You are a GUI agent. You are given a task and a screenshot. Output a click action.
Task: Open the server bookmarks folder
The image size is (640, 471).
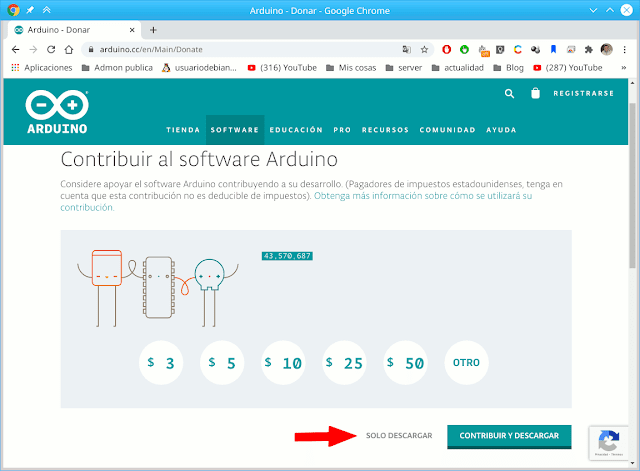(404, 68)
